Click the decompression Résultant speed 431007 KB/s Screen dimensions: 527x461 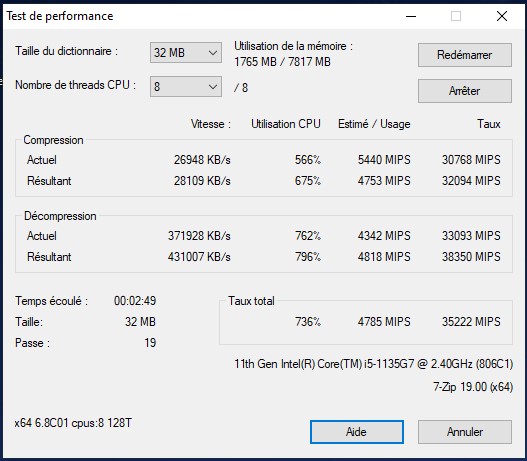point(199,257)
